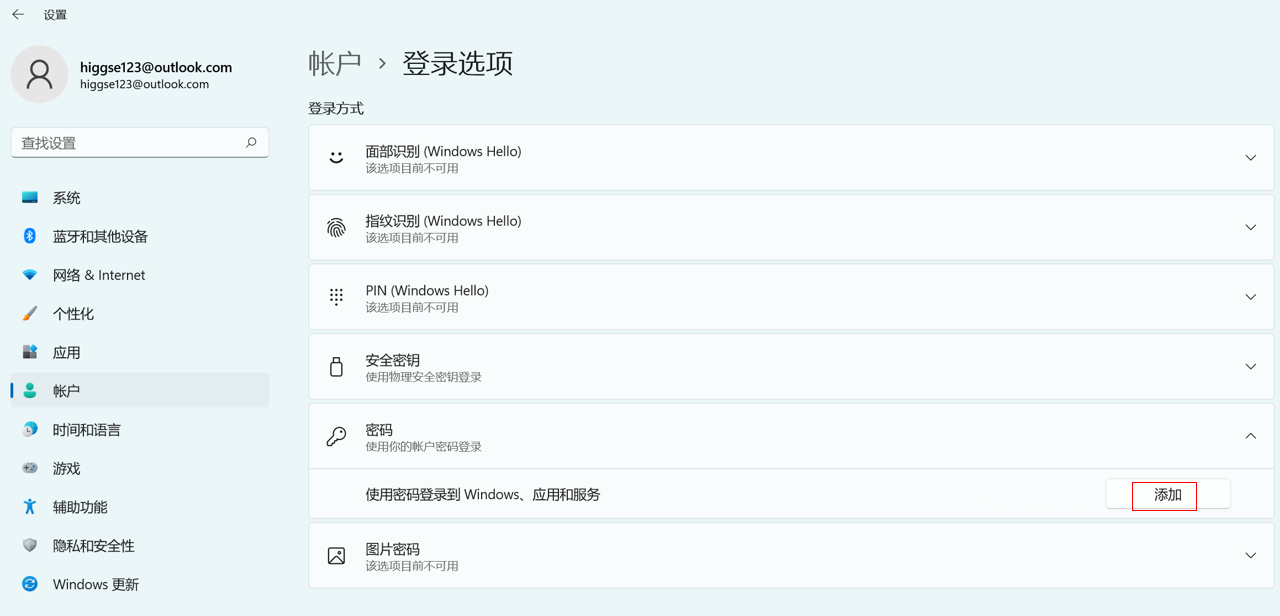The height and width of the screenshot is (616, 1280).
Task: Click the 个性化 paintbrush icon
Action: 30,313
